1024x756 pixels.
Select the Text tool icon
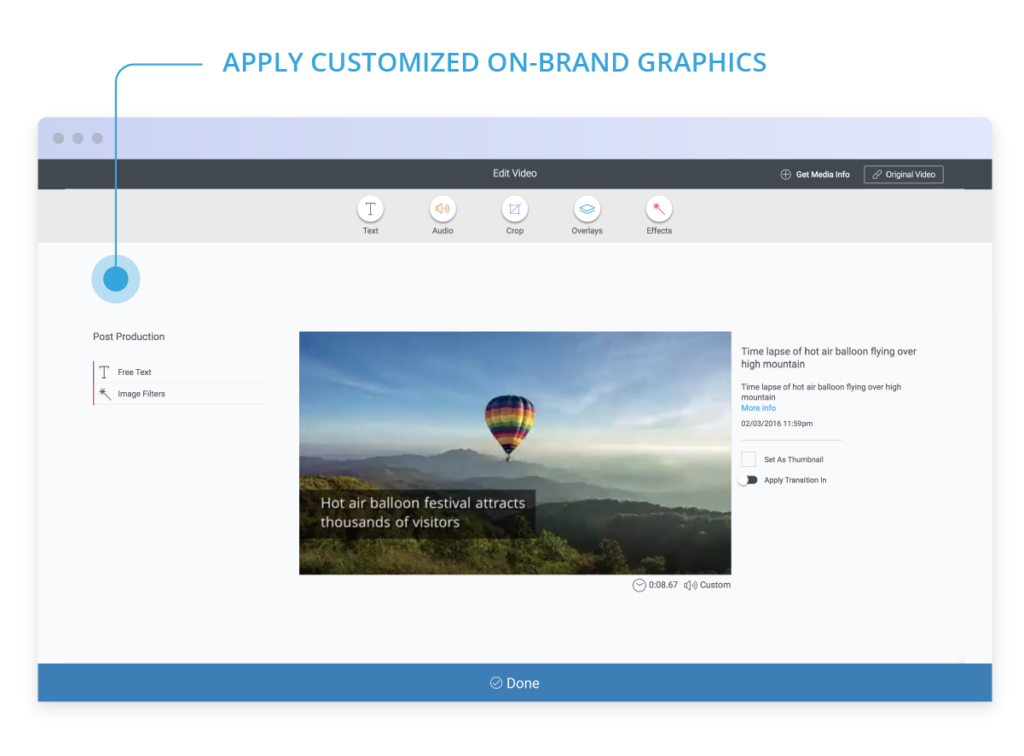pyautogui.click(x=370, y=209)
